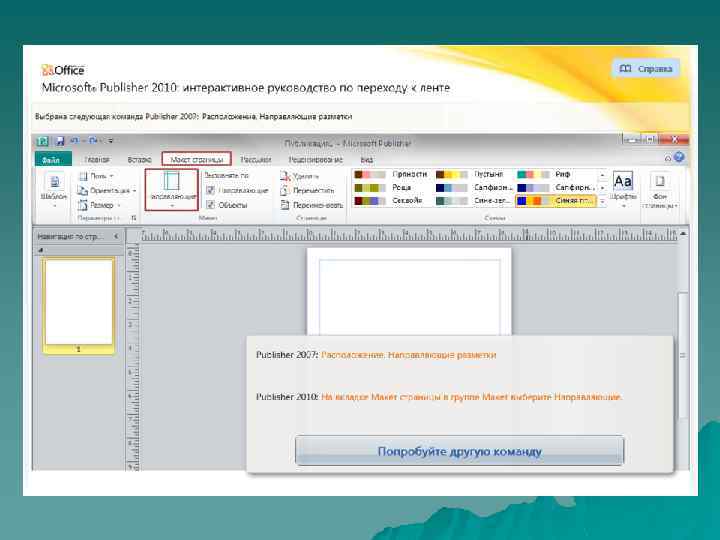Click the Save icon in quick access toolbar
This screenshot has width=720, height=540.
(x=59, y=141)
